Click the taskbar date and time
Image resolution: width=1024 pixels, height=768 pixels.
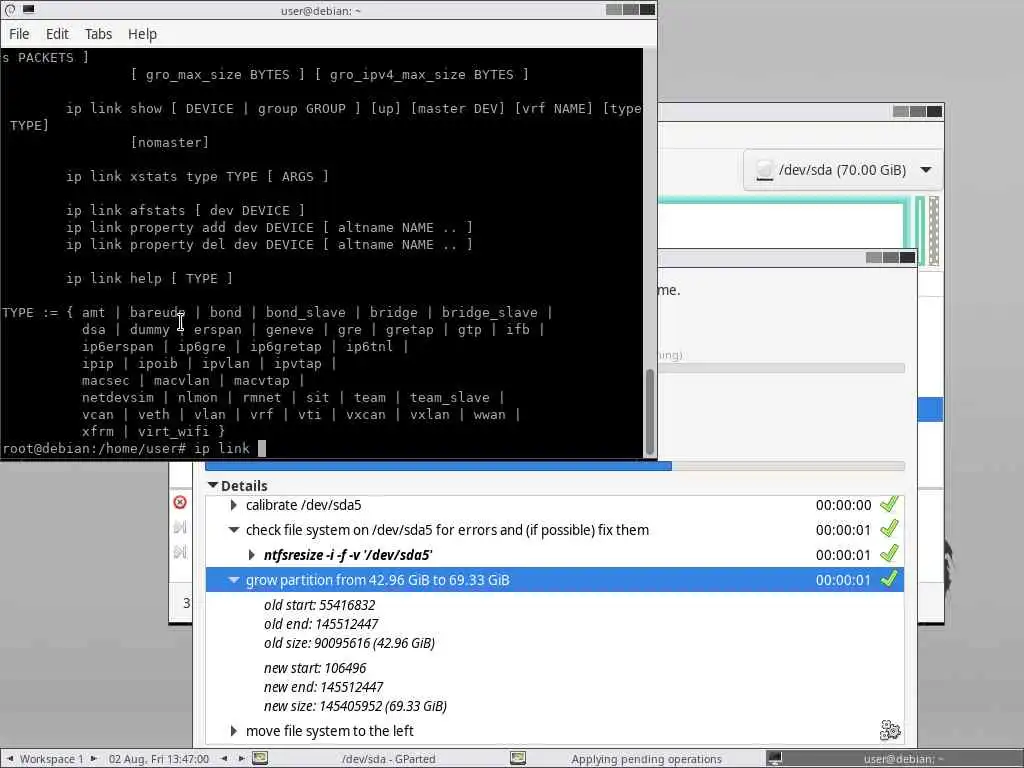point(159,759)
